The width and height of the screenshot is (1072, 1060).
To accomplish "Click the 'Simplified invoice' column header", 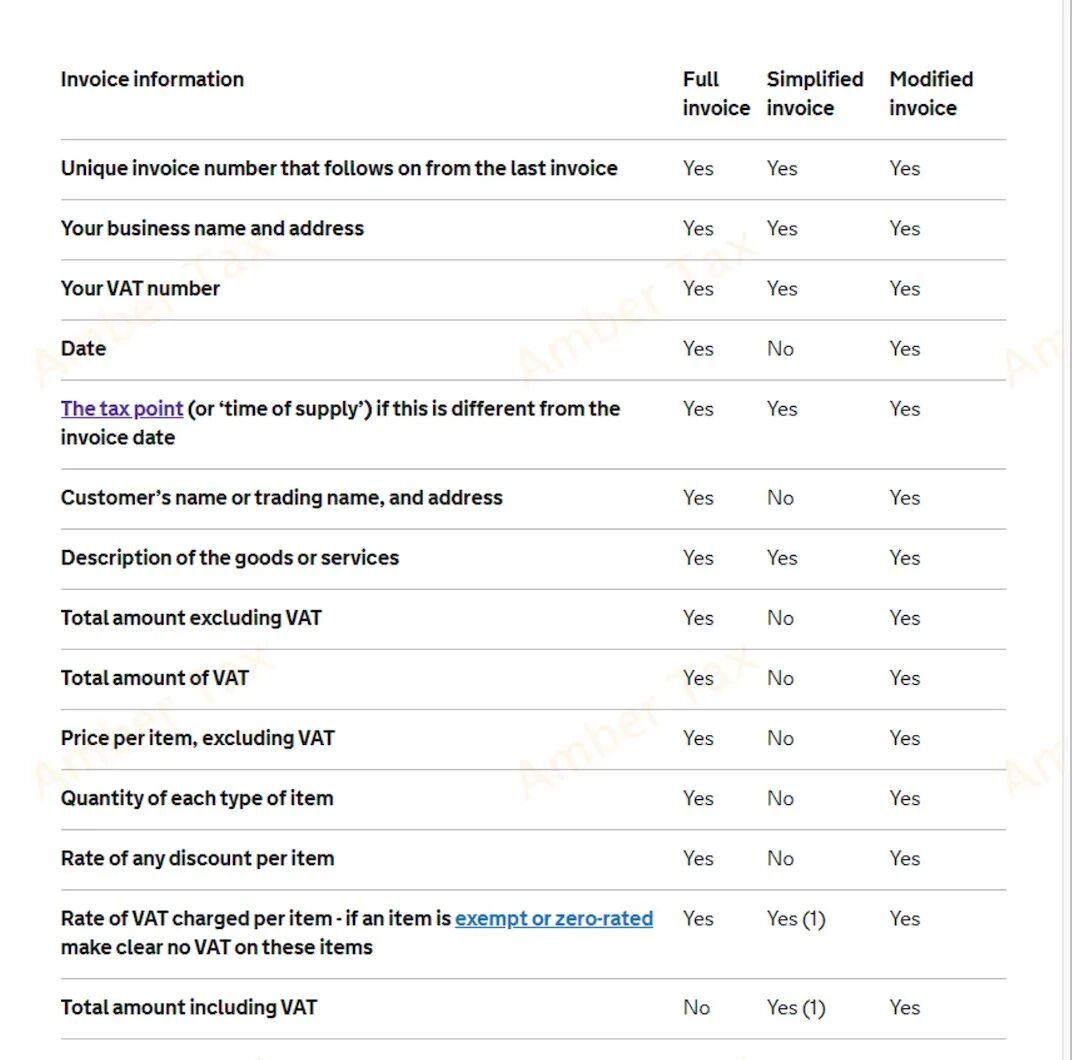I will (x=814, y=93).
